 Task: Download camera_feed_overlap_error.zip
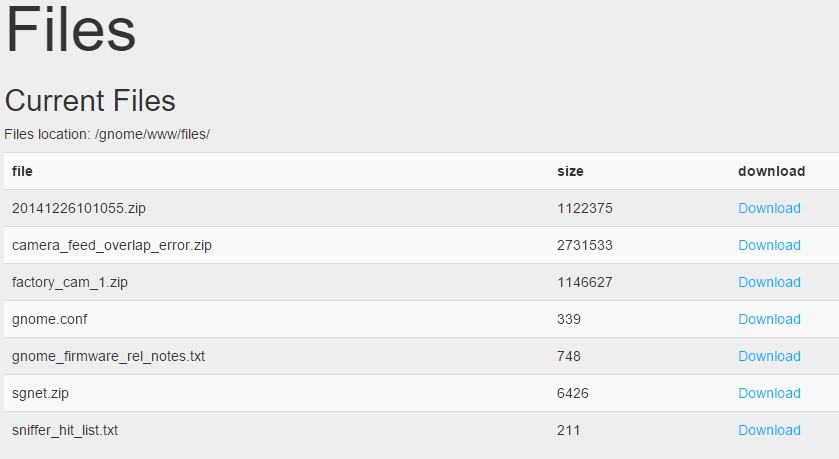pyautogui.click(x=769, y=245)
